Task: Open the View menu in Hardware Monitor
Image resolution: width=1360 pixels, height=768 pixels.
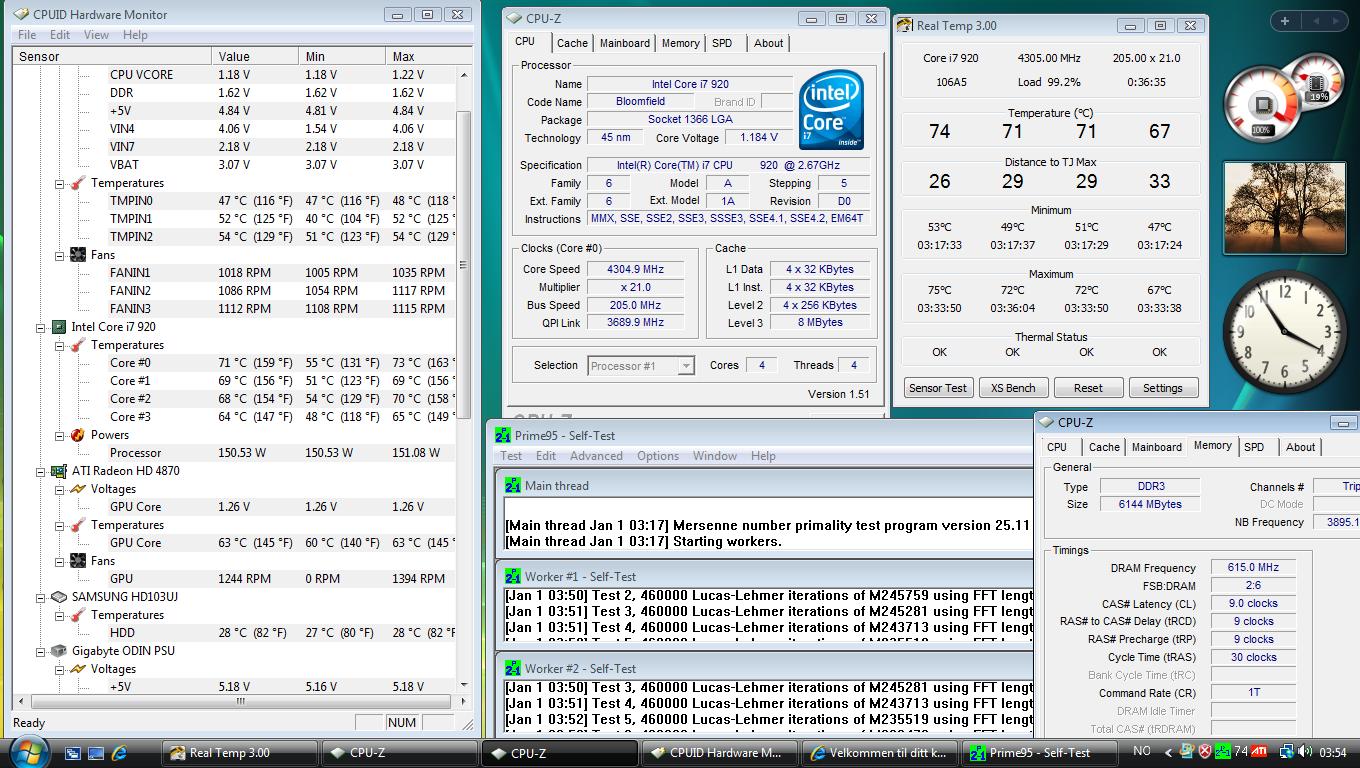Action: click(96, 35)
